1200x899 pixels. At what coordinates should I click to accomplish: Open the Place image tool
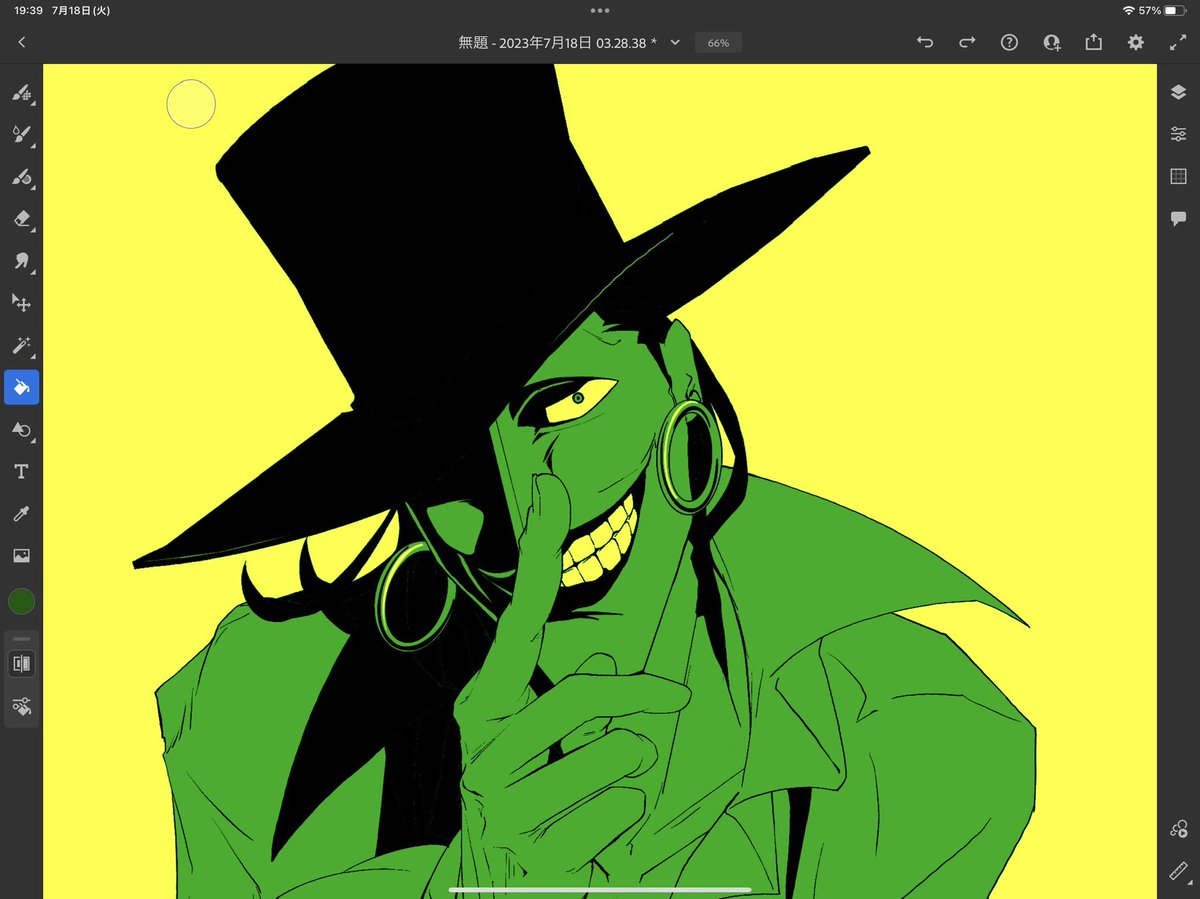click(21, 555)
